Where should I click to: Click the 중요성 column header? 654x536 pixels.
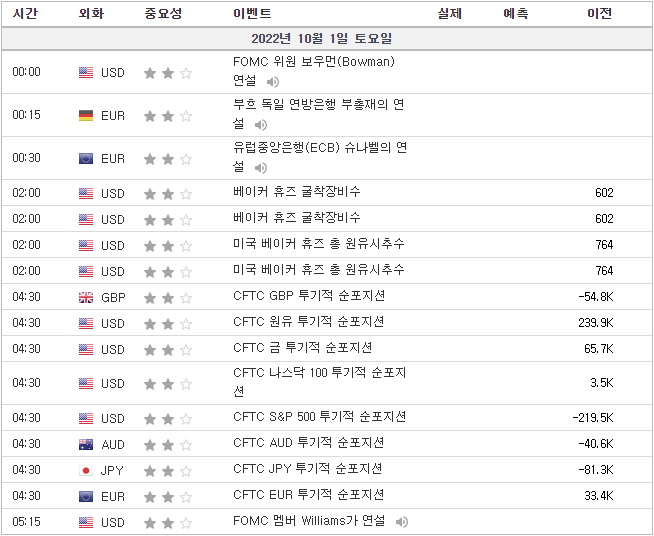coord(163,13)
